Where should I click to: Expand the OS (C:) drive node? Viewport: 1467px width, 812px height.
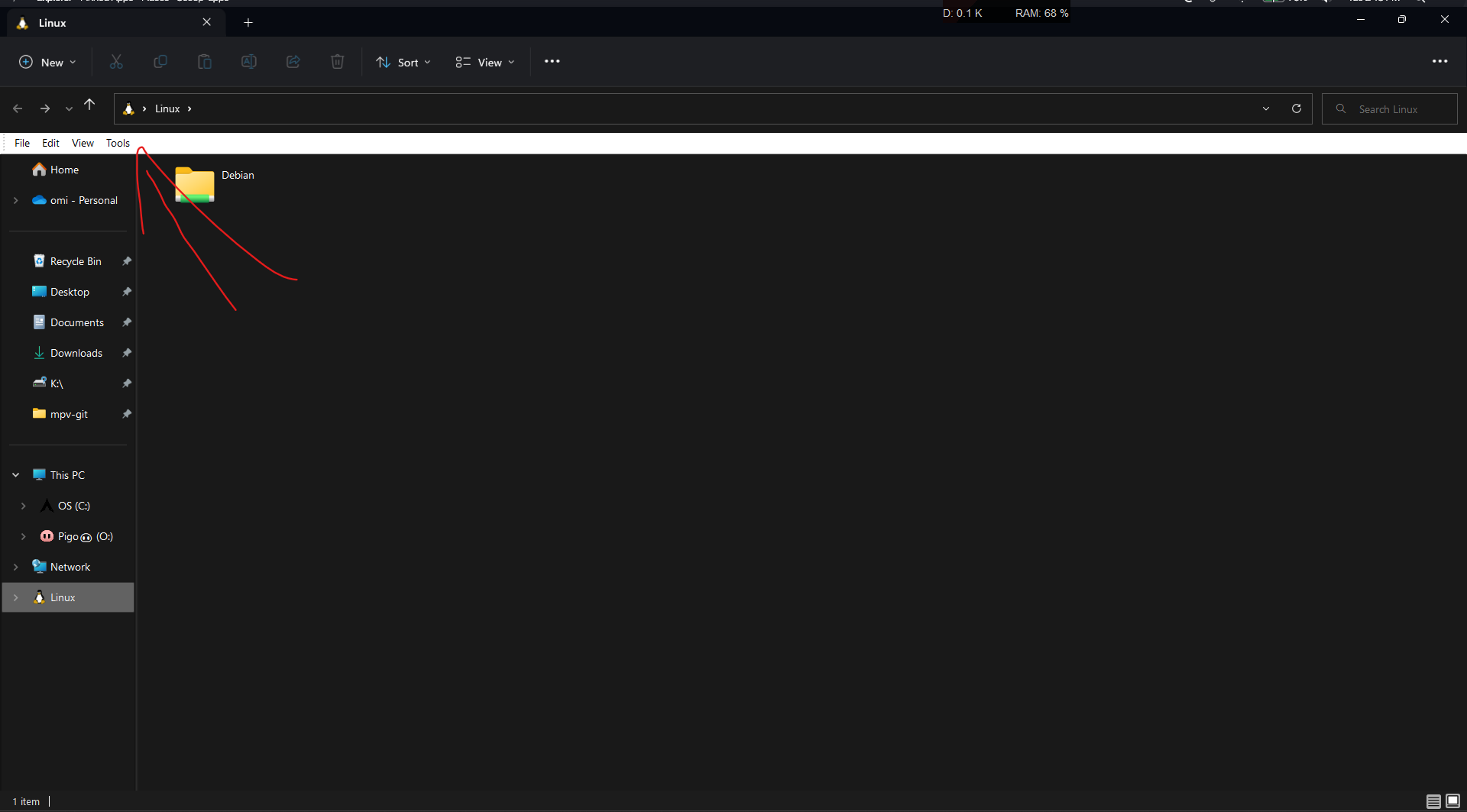24,506
